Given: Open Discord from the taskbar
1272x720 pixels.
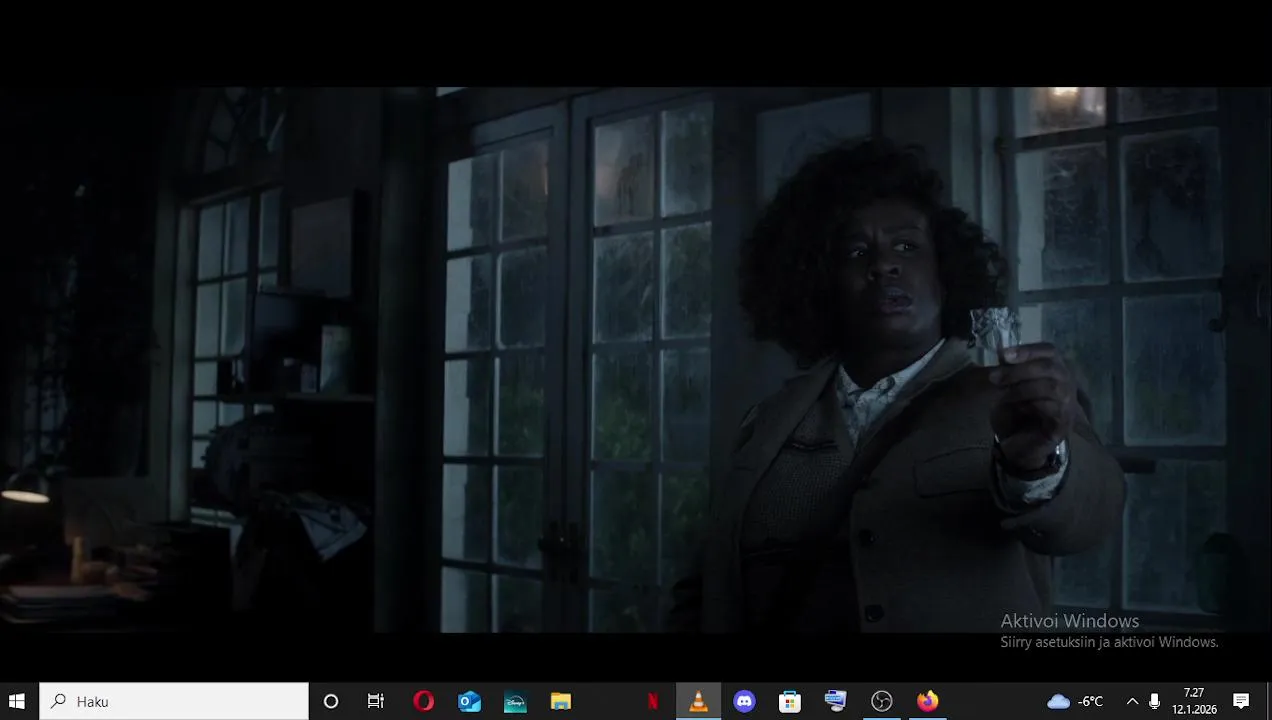Looking at the screenshot, I should pyautogui.click(x=744, y=701).
